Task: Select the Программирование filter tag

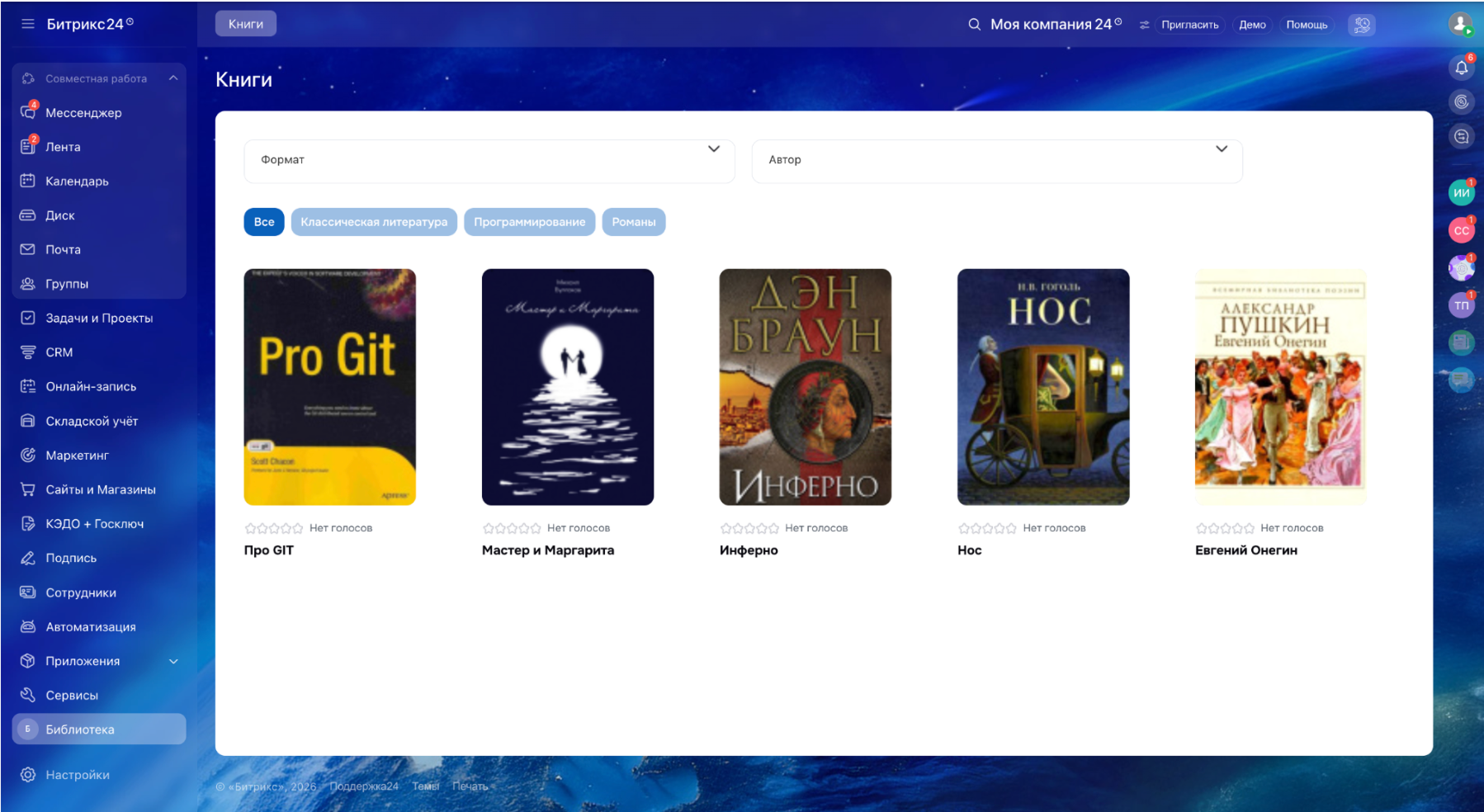Action: (529, 222)
